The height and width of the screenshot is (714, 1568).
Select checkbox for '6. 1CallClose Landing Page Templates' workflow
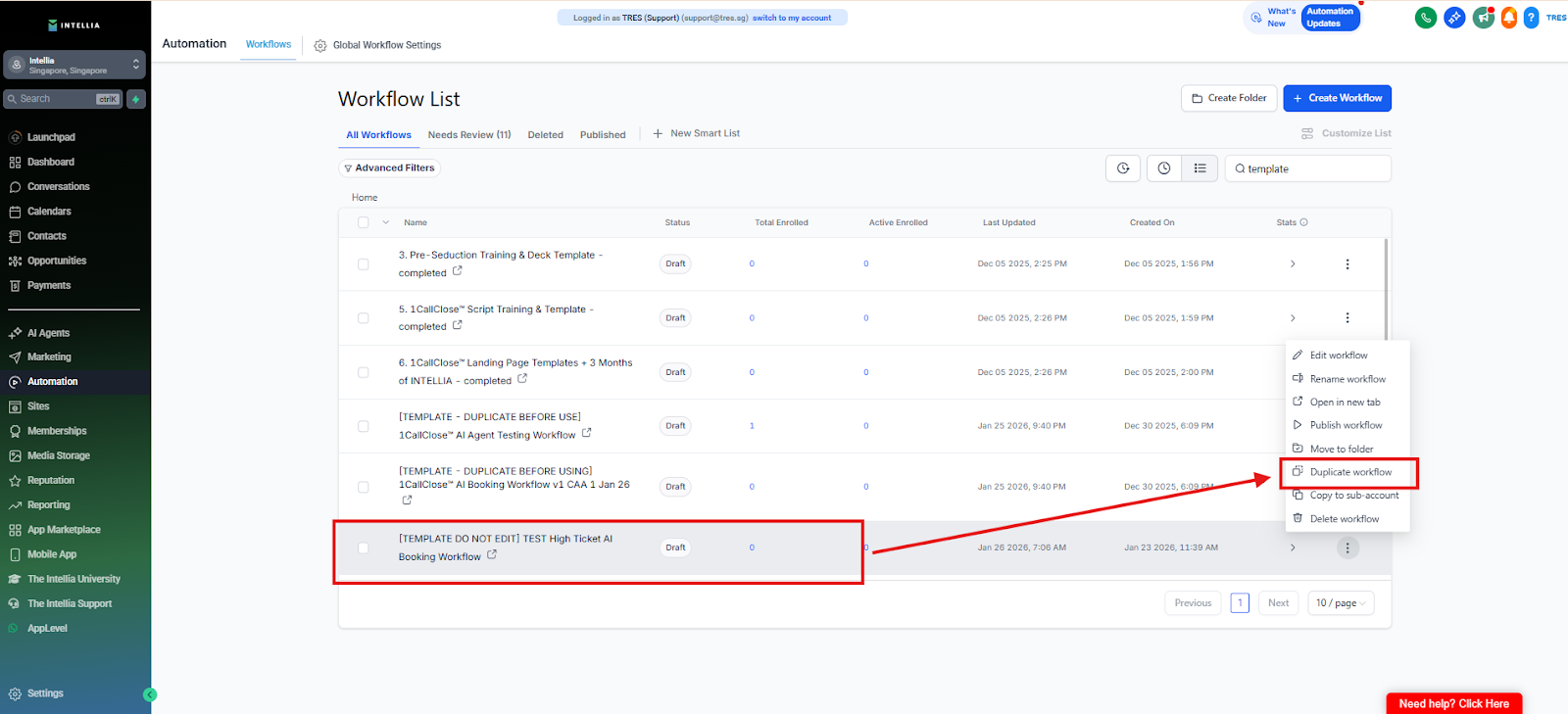(x=364, y=372)
